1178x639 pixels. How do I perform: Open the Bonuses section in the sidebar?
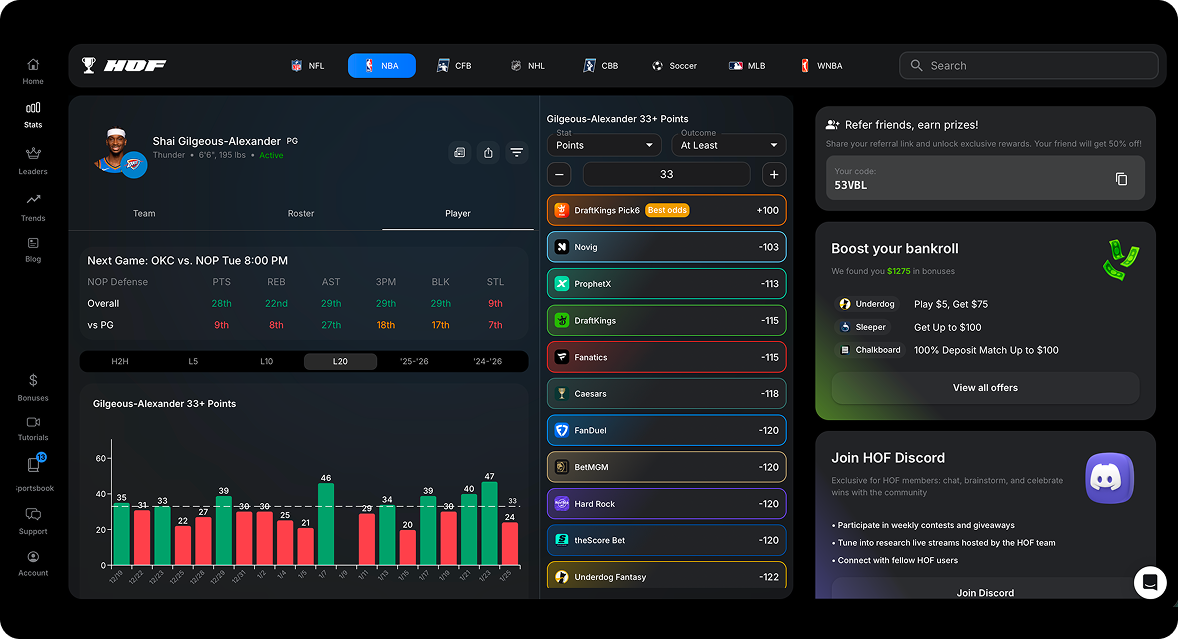click(x=32, y=383)
